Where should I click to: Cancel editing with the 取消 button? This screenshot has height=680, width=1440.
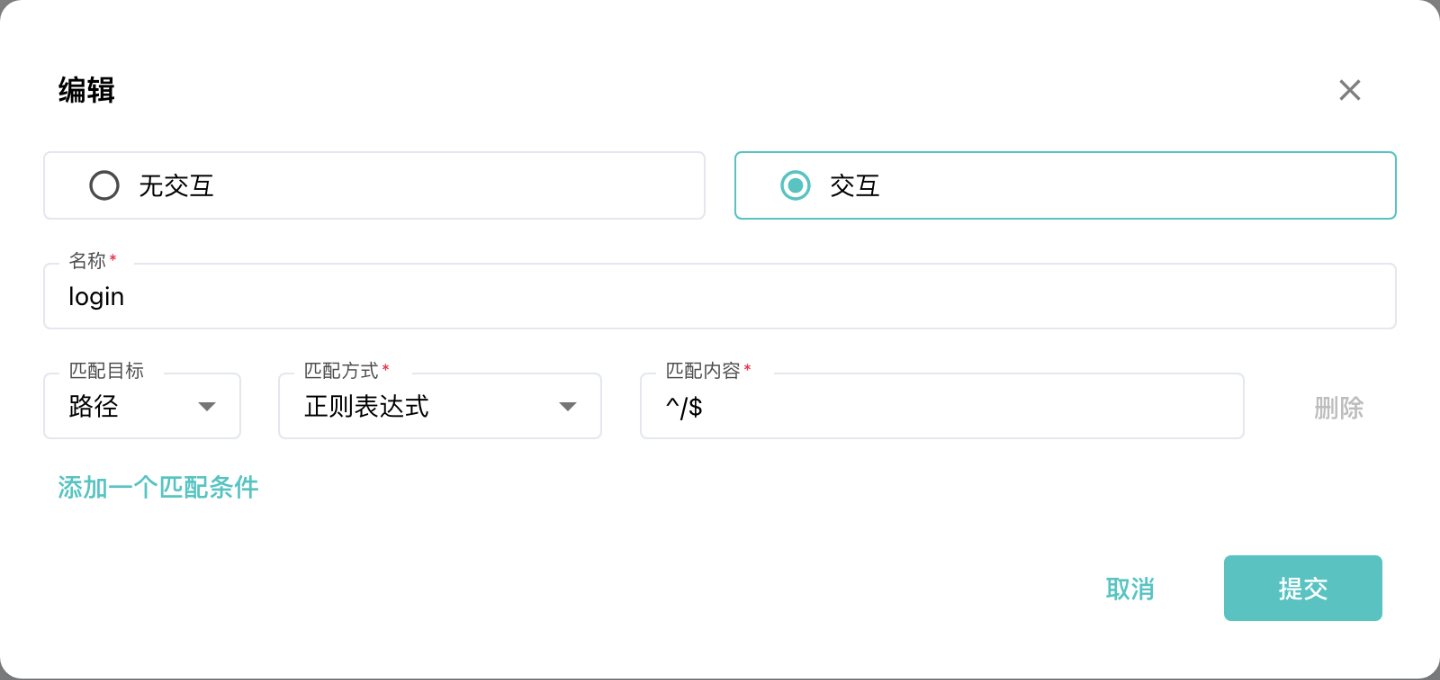tap(1130, 588)
